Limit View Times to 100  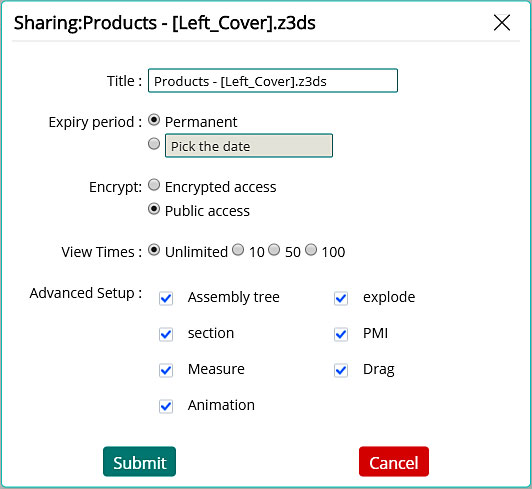(311, 250)
